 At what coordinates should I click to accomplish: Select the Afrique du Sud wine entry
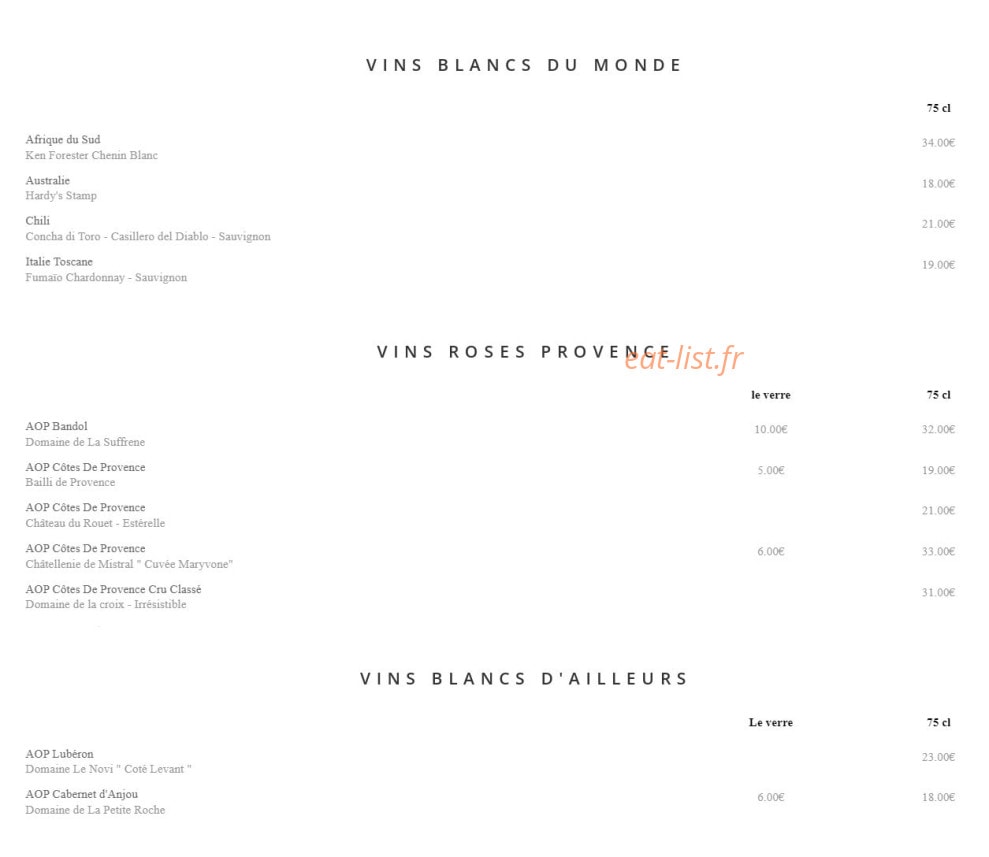point(62,139)
